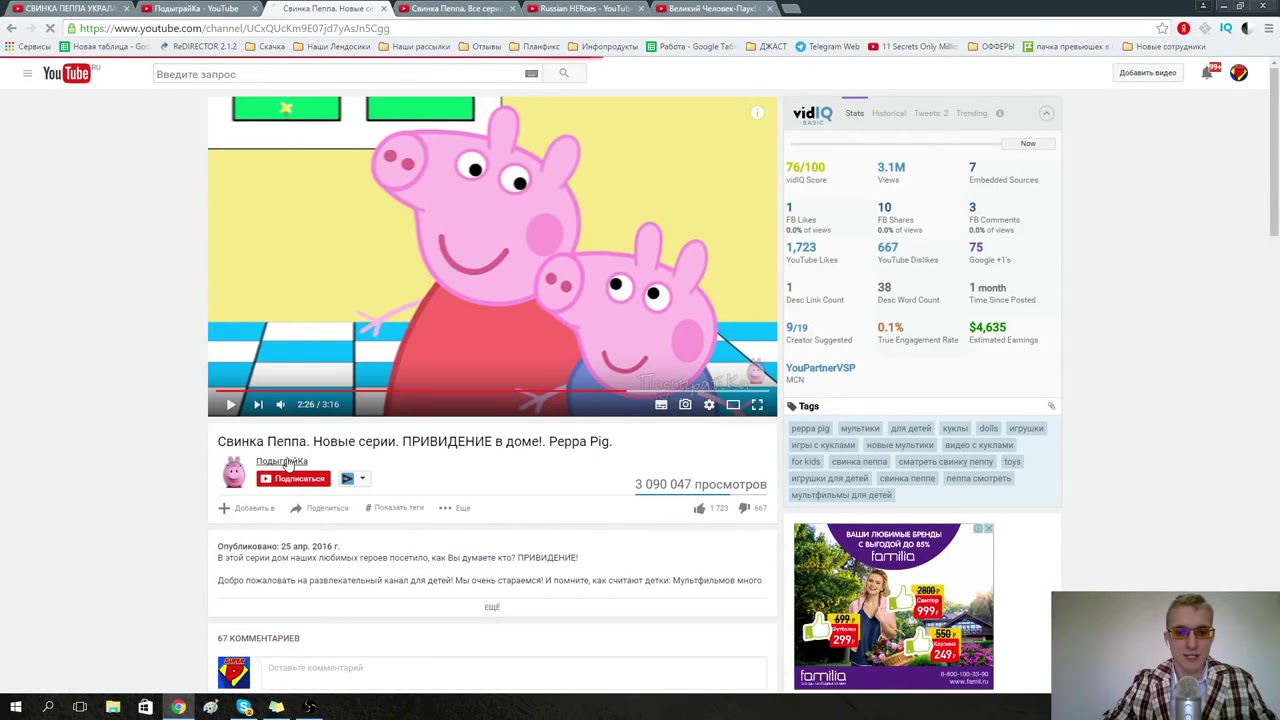Click the Tags edit pencil icon

pos(1051,406)
